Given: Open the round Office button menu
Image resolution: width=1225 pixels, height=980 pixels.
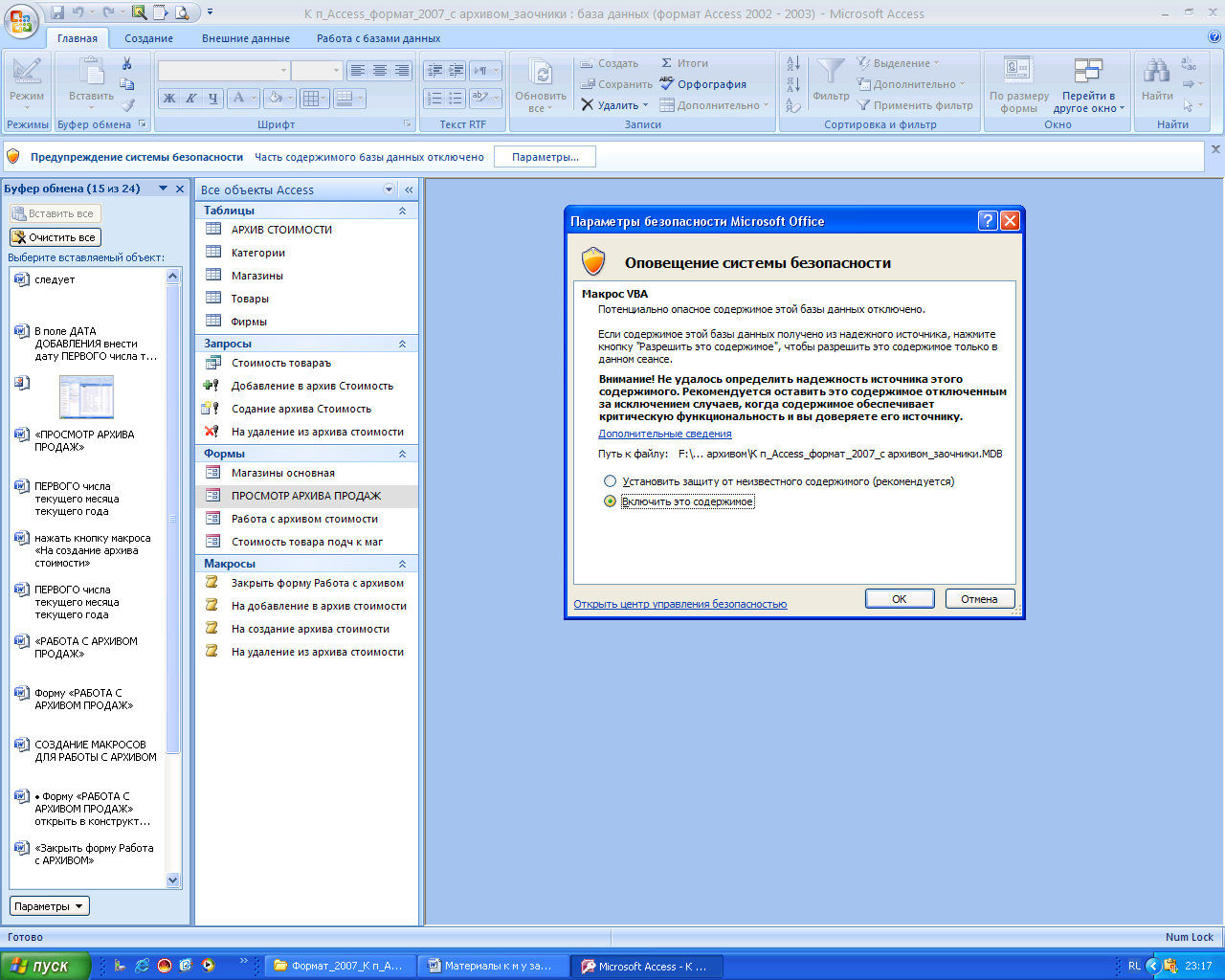Looking at the screenshot, I should coord(21,19).
